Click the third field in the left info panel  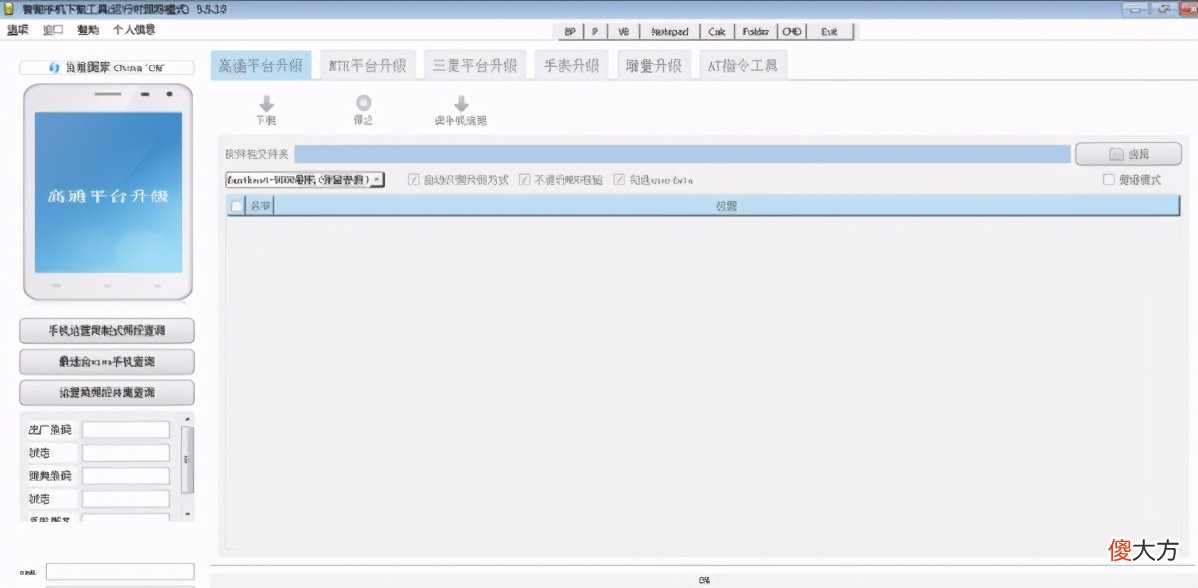pyautogui.click(x=126, y=476)
